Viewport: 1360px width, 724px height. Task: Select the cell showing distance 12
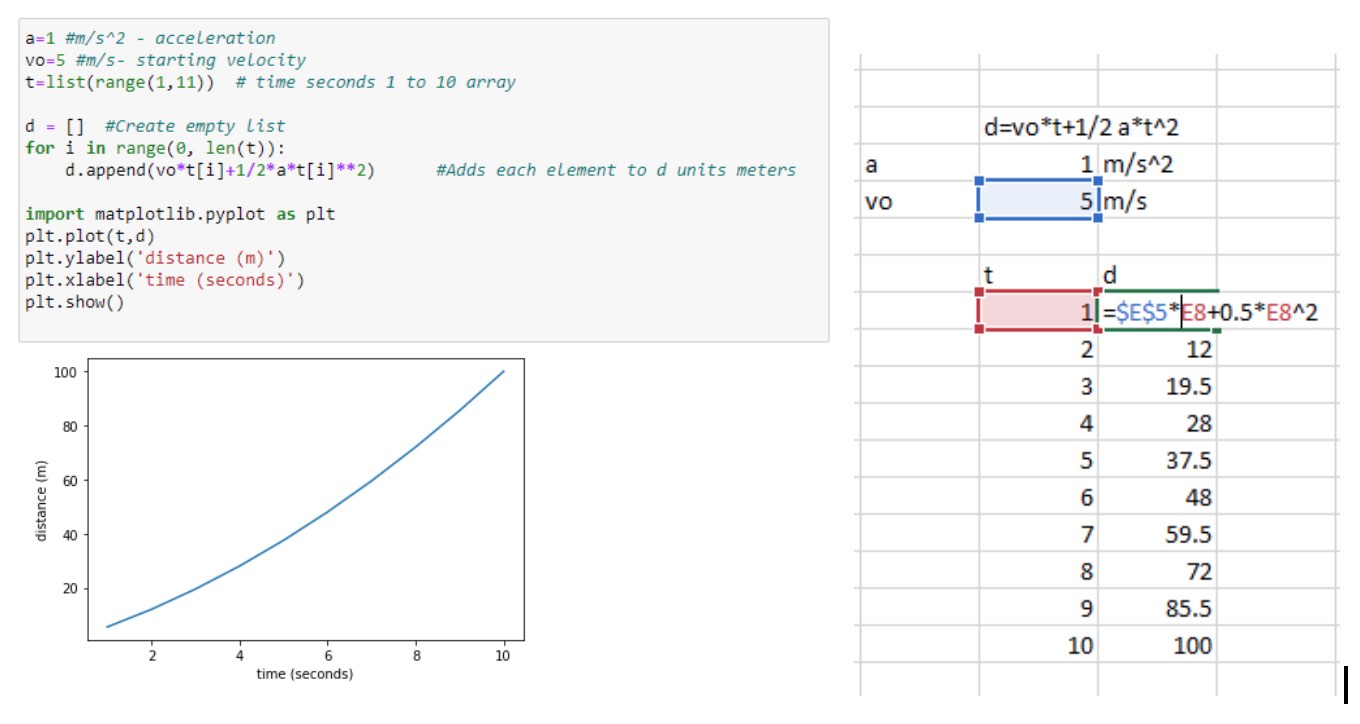click(1158, 350)
